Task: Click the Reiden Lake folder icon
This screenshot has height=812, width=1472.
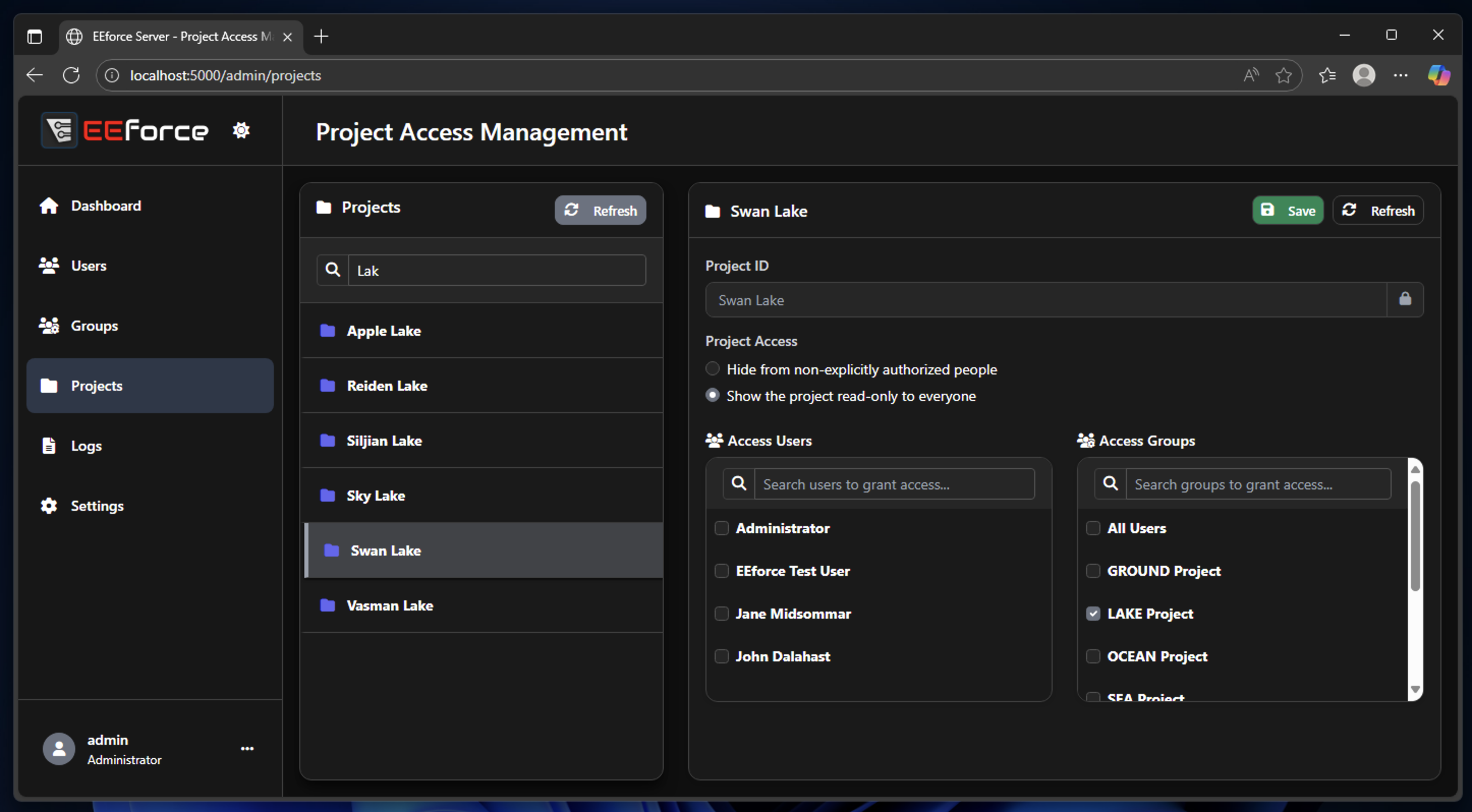Action: coord(327,386)
